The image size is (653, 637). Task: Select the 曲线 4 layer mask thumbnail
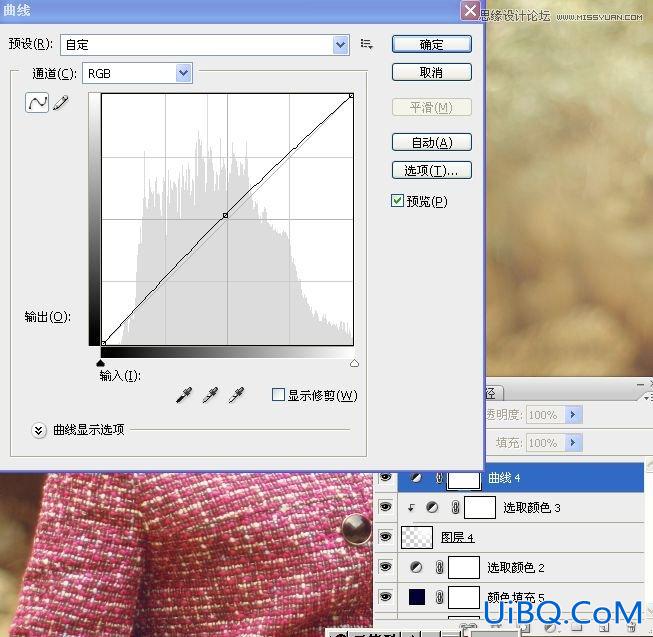click(x=464, y=480)
